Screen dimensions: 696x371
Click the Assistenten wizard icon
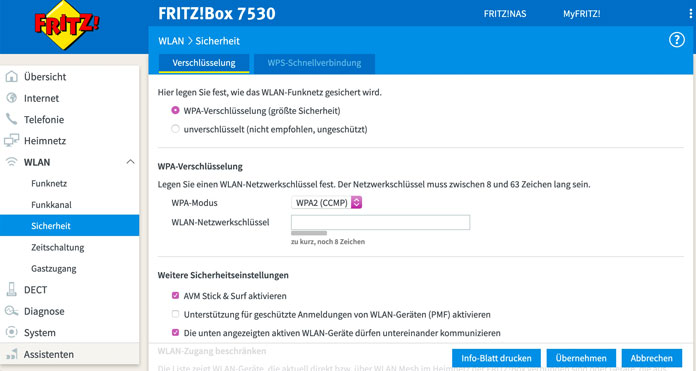pos(12,354)
